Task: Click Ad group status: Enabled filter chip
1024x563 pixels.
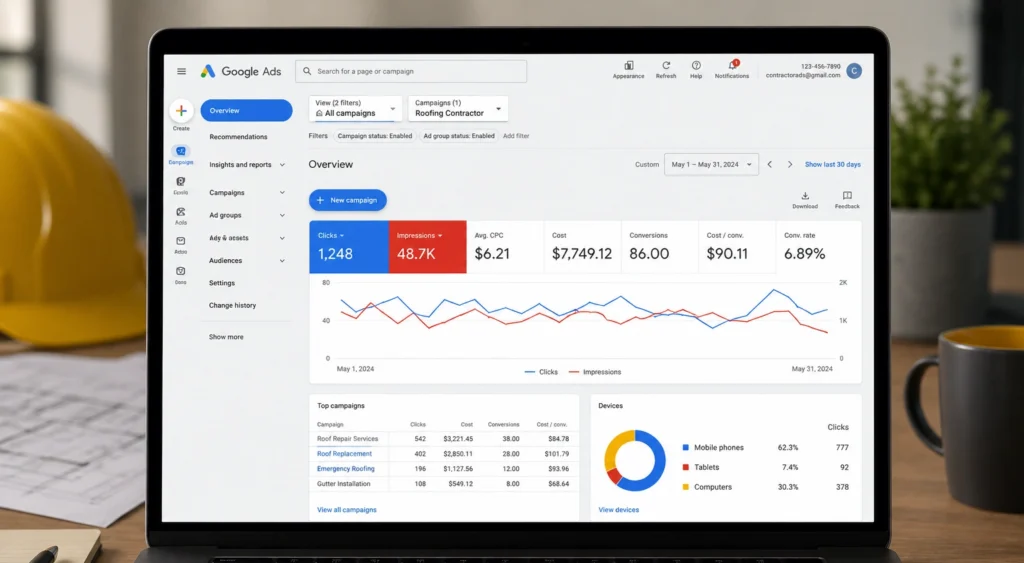Action: pos(458,136)
